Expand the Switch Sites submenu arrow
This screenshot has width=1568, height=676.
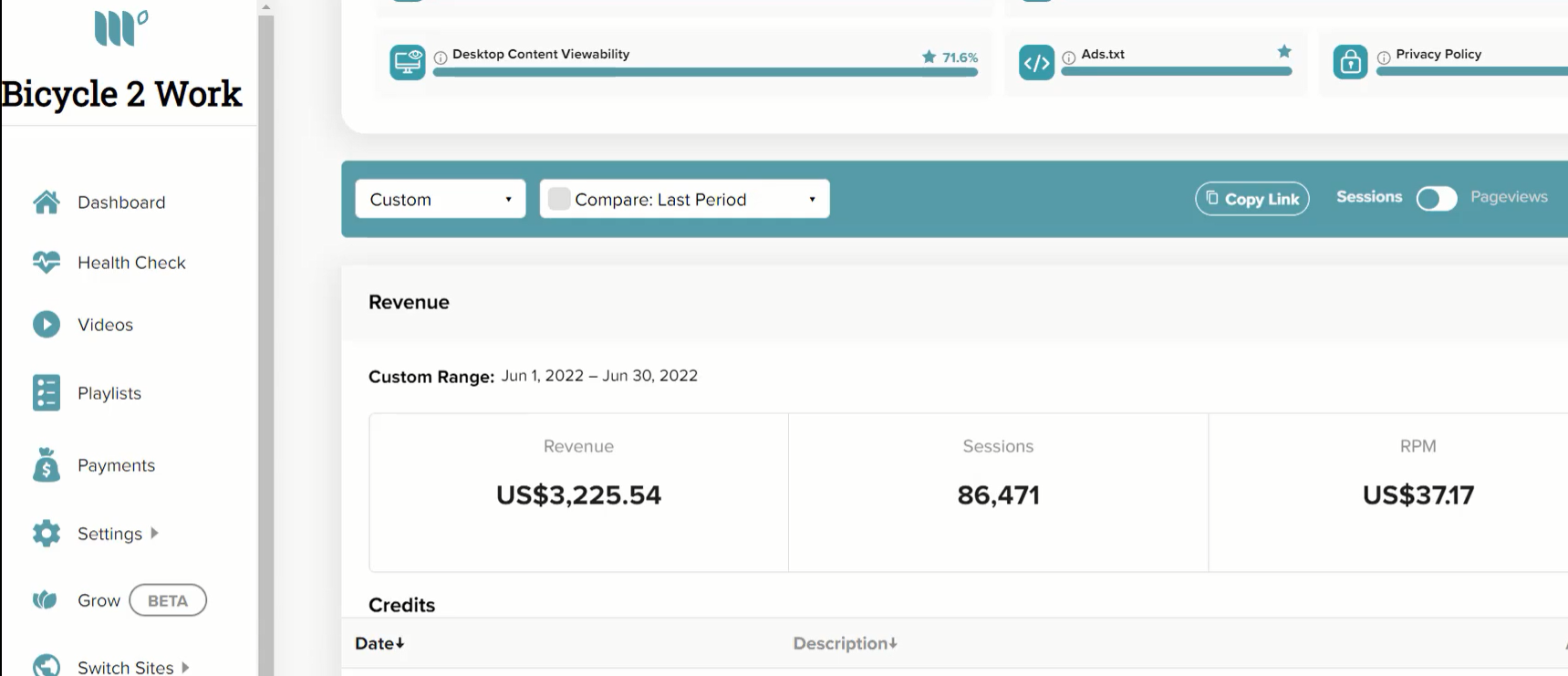click(x=185, y=667)
